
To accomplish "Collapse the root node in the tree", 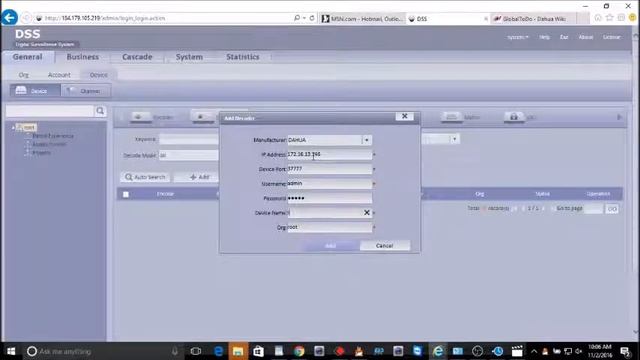I will 13,127.
